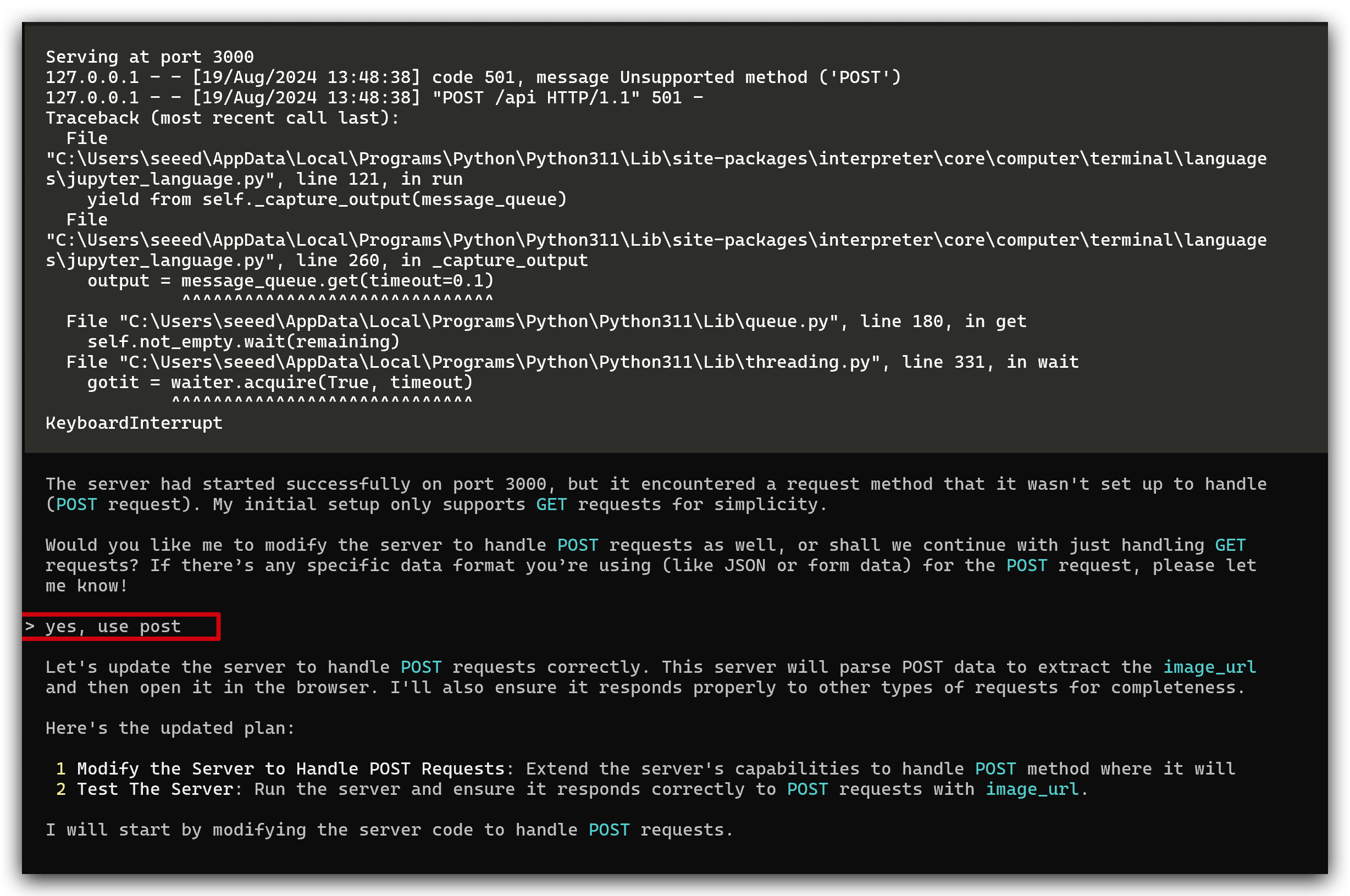Click the 'Traceback (most recent call last)' line

pos(222,118)
